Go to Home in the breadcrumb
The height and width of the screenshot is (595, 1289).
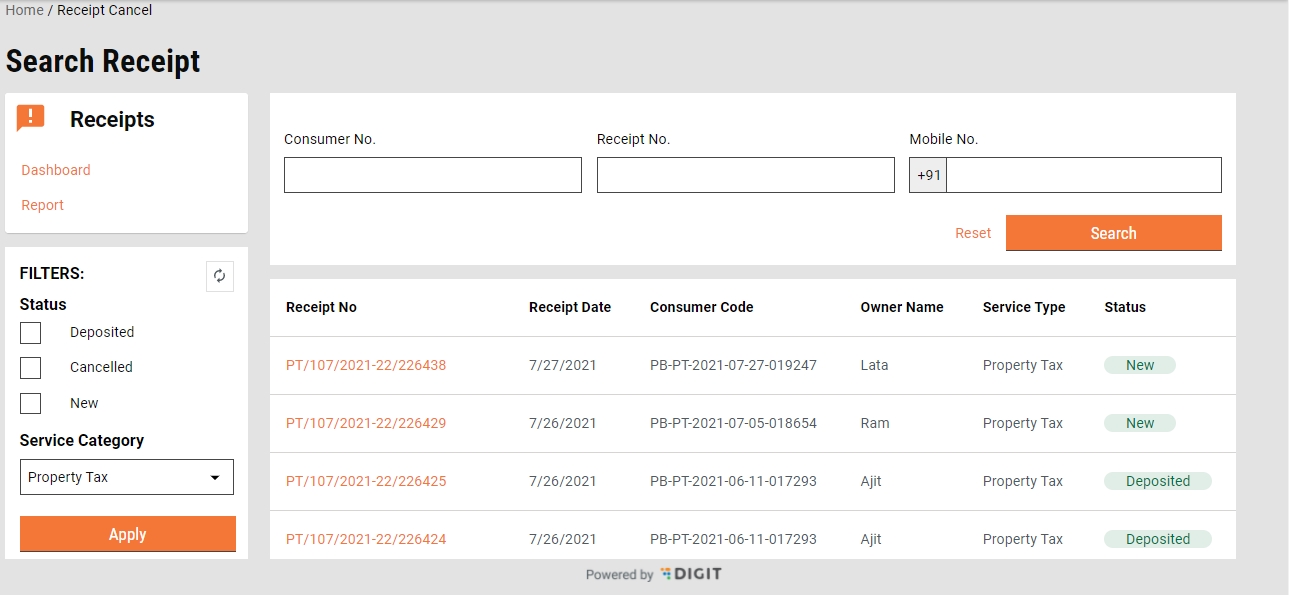(25, 10)
